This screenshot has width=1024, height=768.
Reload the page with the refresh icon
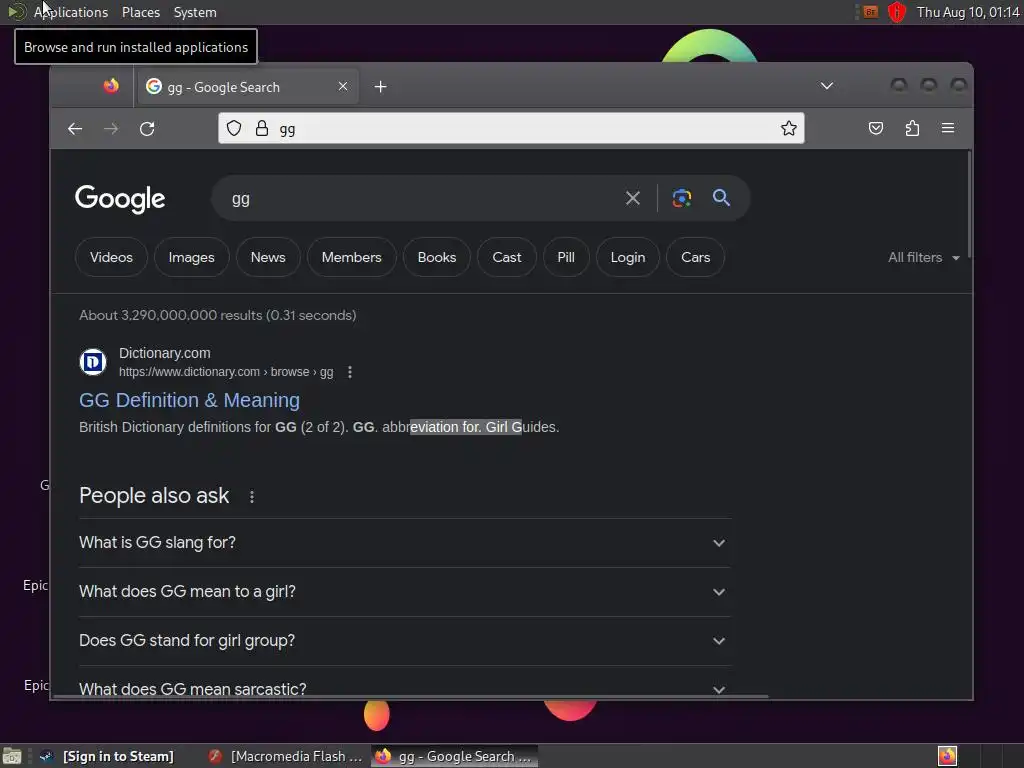pyautogui.click(x=147, y=129)
